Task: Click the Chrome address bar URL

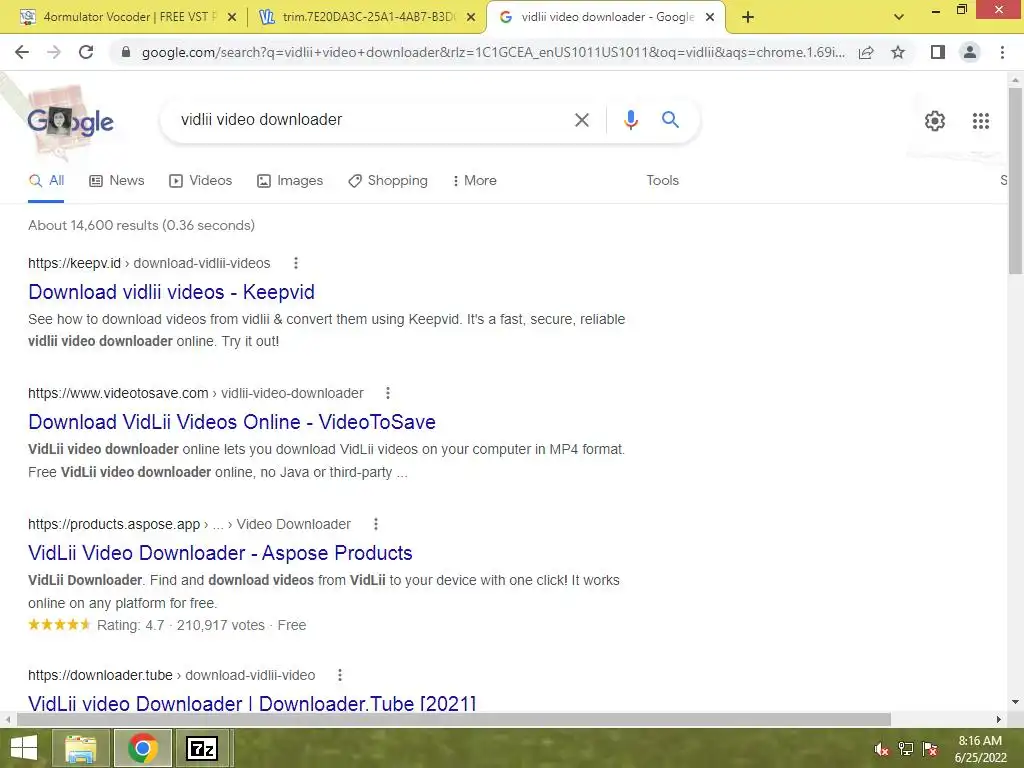Action: tap(493, 52)
